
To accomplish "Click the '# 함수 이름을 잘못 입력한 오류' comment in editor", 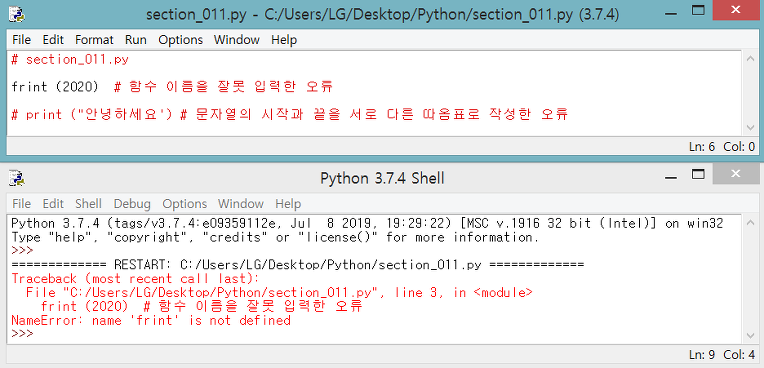I will click(x=223, y=87).
